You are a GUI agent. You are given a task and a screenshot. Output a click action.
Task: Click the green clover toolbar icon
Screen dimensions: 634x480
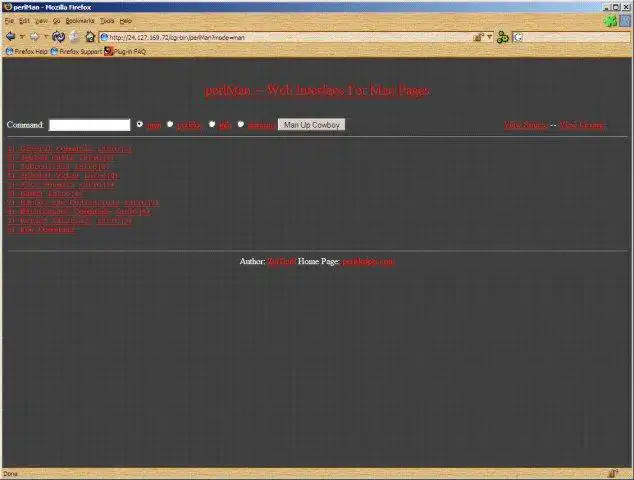coord(610,21)
